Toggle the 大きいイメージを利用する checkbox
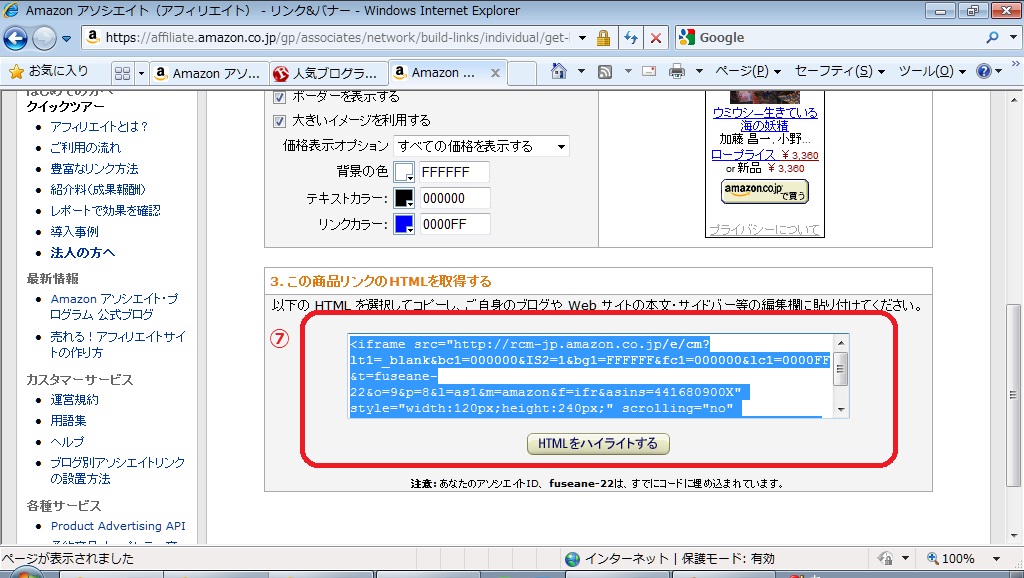 (x=280, y=121)
